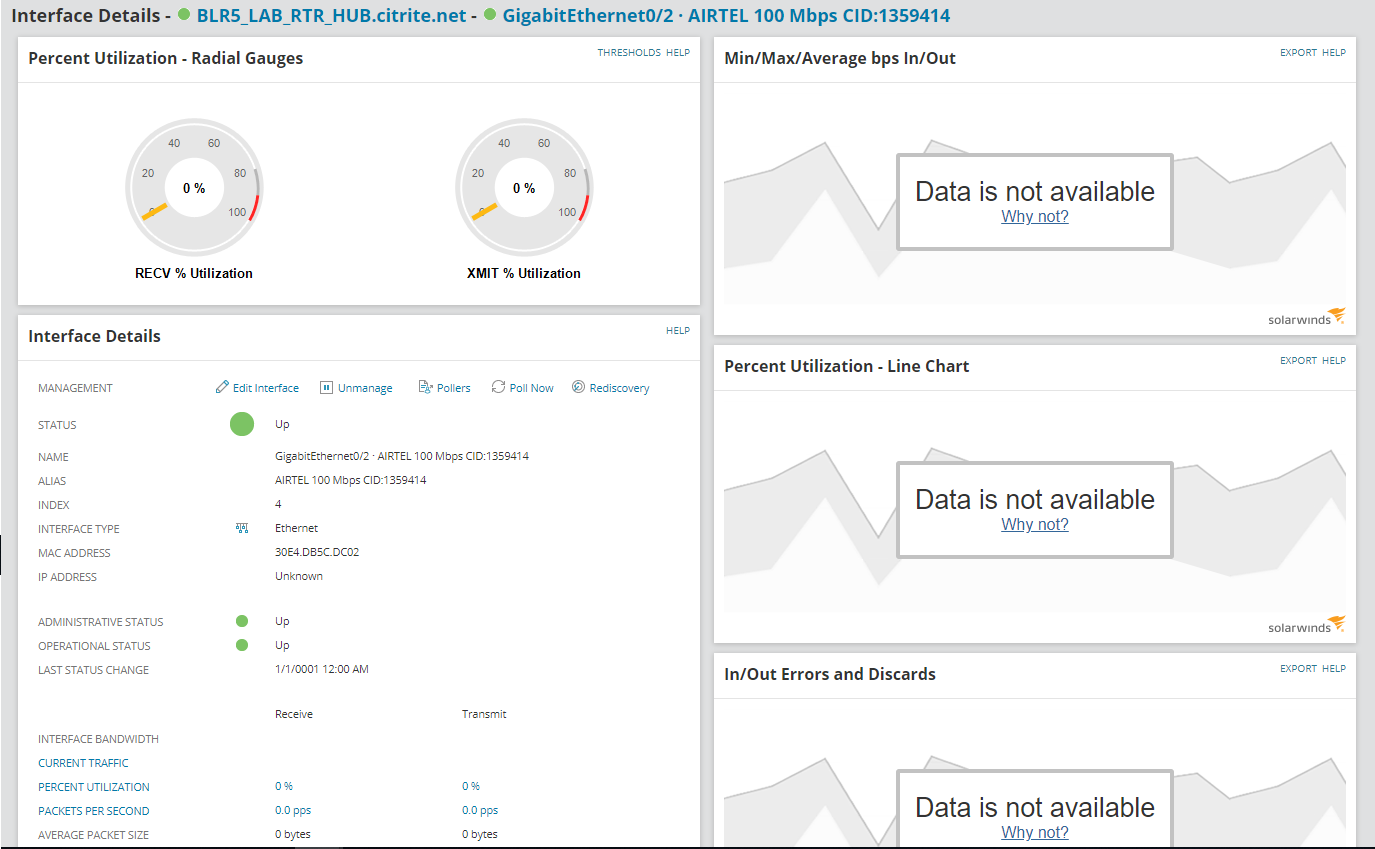Click the Transmit '0 bytes' packet size
1375x849 pixels.
(480, 834)
